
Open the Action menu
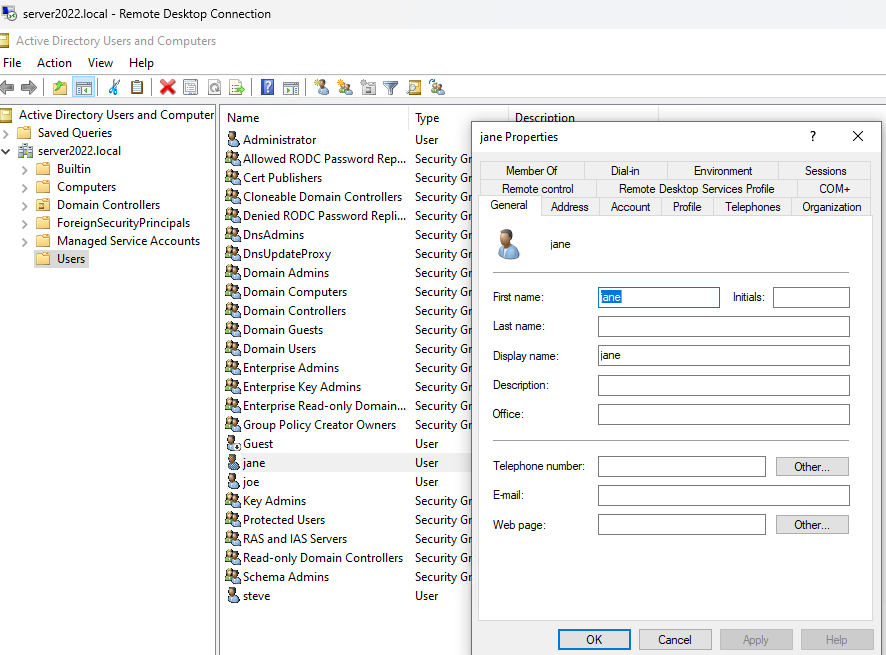54,63
